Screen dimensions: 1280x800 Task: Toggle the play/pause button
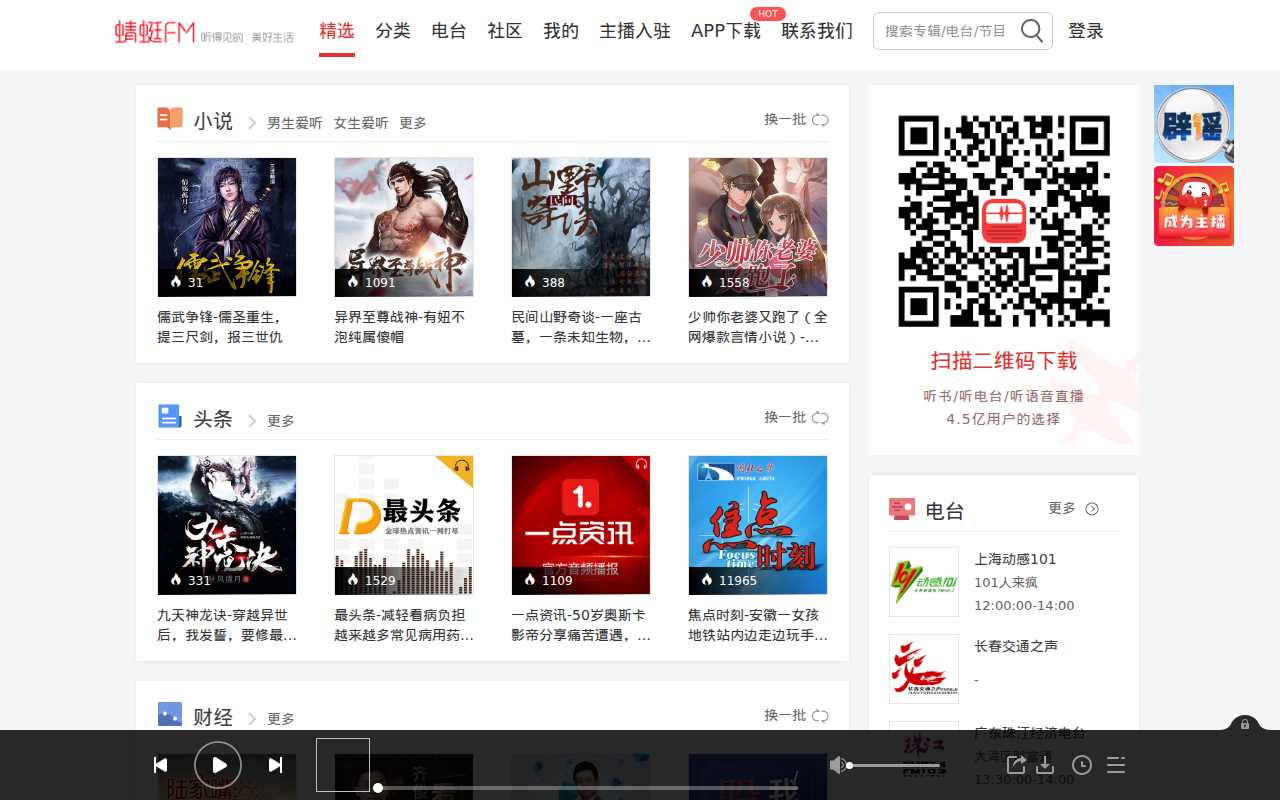click(x=217, y=764)
